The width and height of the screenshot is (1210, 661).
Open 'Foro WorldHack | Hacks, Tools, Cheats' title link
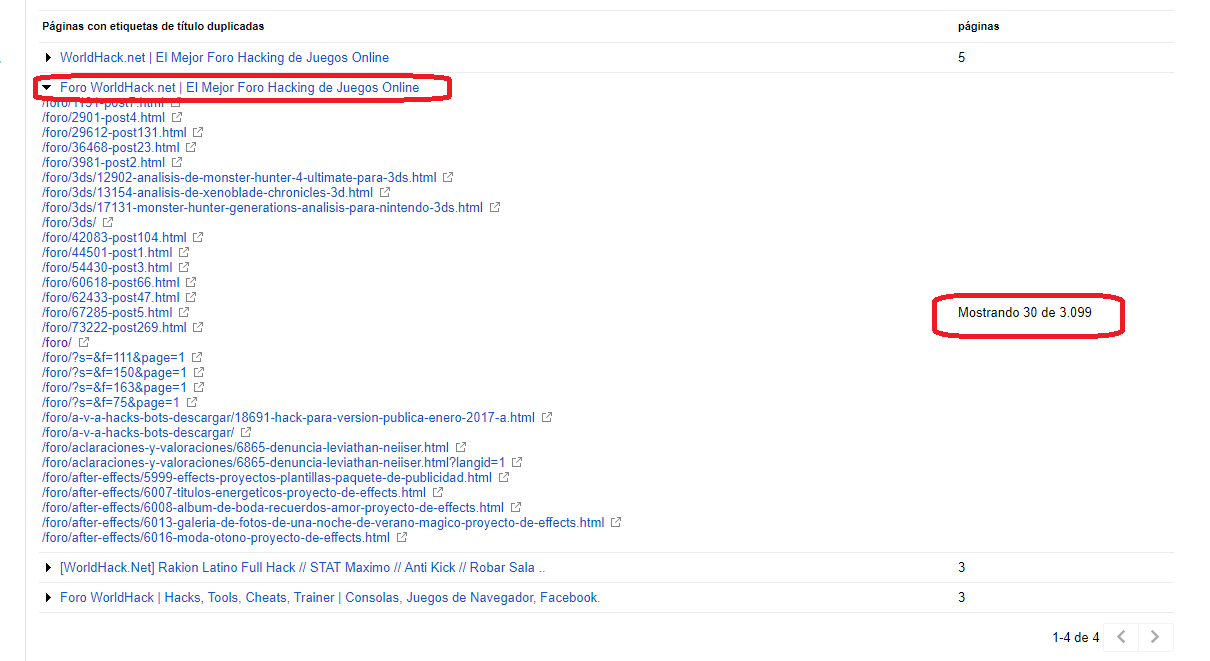329,598
